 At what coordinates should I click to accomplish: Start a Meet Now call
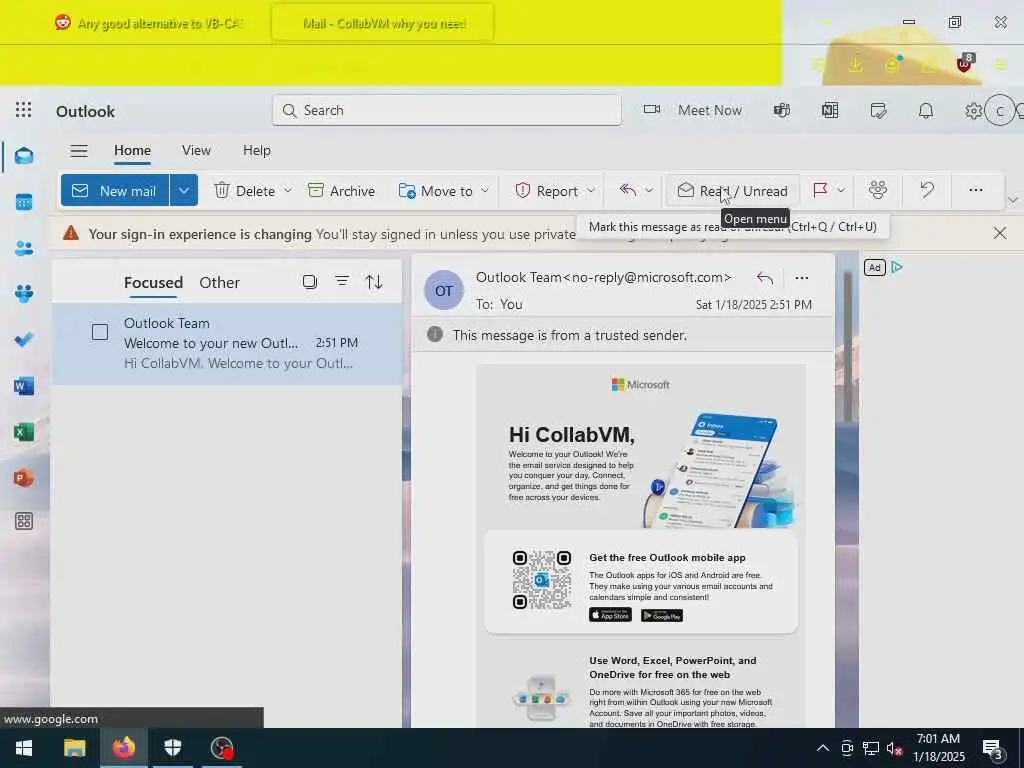pos(692,110)
